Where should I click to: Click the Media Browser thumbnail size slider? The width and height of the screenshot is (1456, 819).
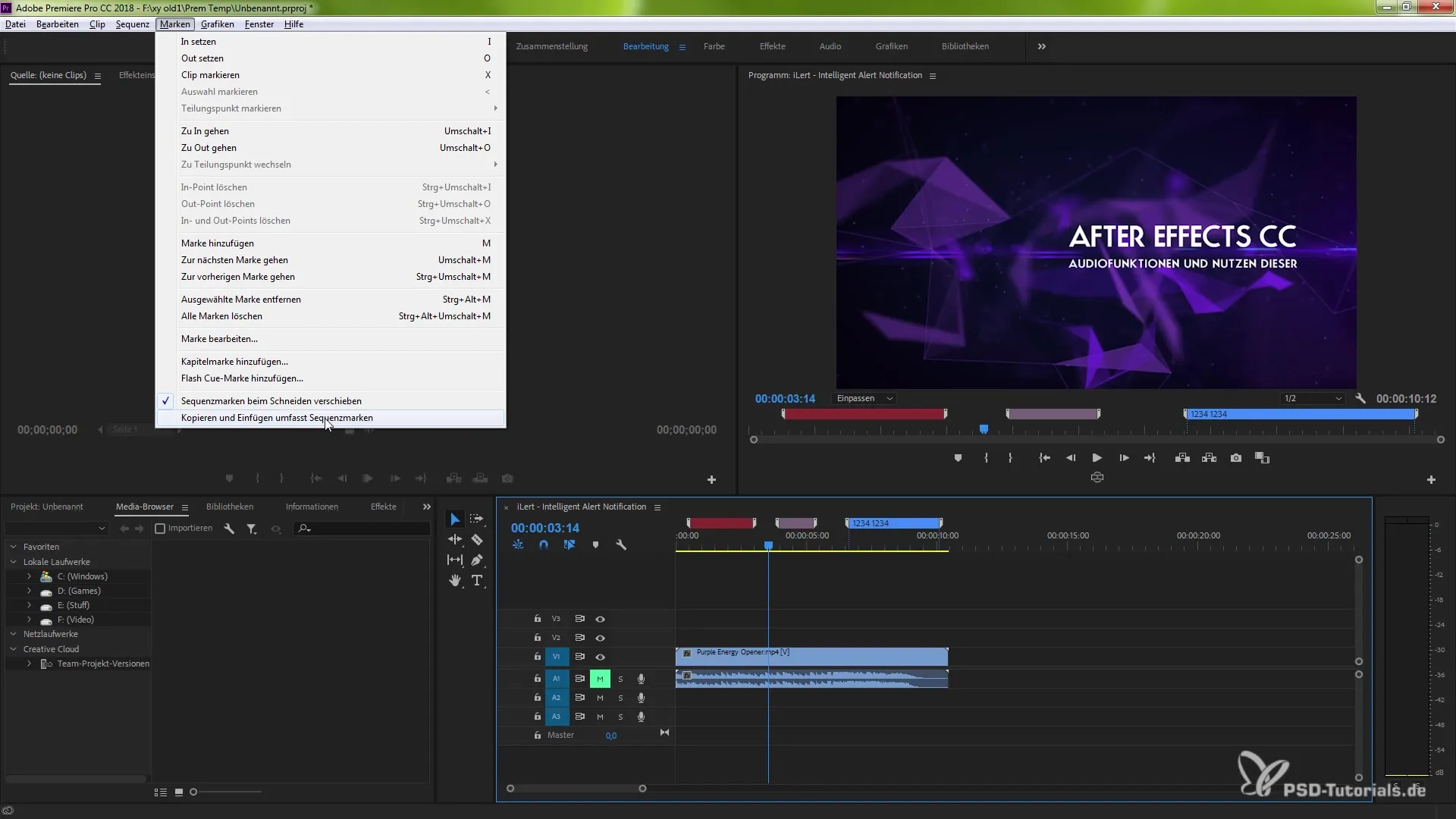pos(226,792)
